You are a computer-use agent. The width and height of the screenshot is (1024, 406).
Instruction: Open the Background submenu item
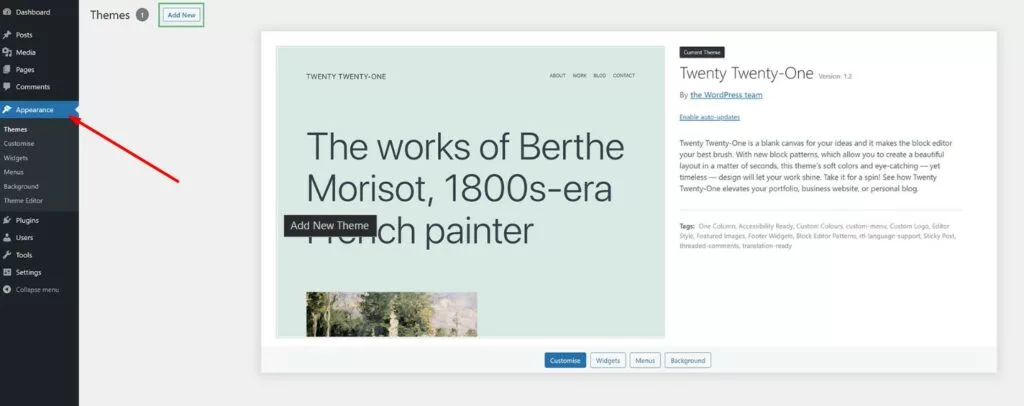point(21,187)
